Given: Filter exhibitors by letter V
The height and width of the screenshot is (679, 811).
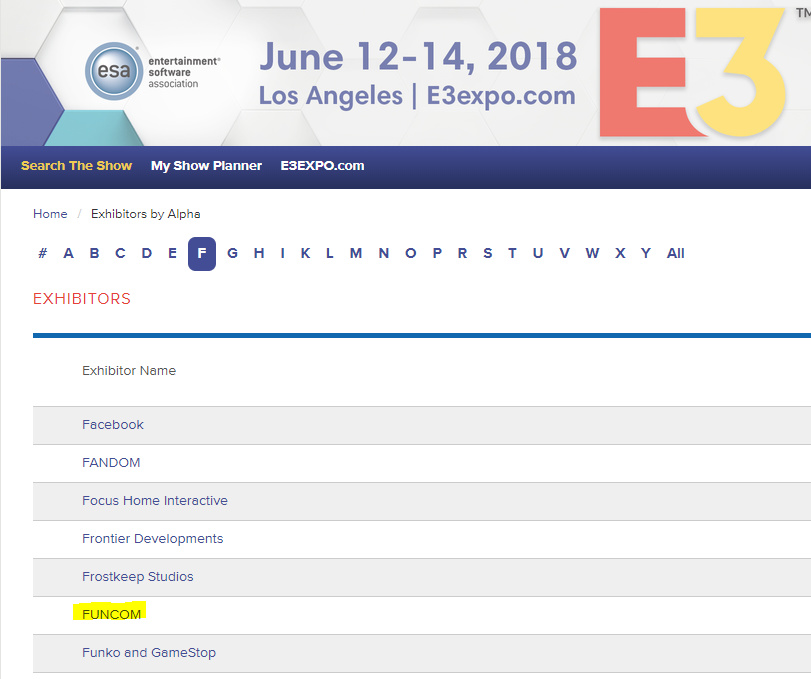Looking at the screenshot, I should 564,253.
